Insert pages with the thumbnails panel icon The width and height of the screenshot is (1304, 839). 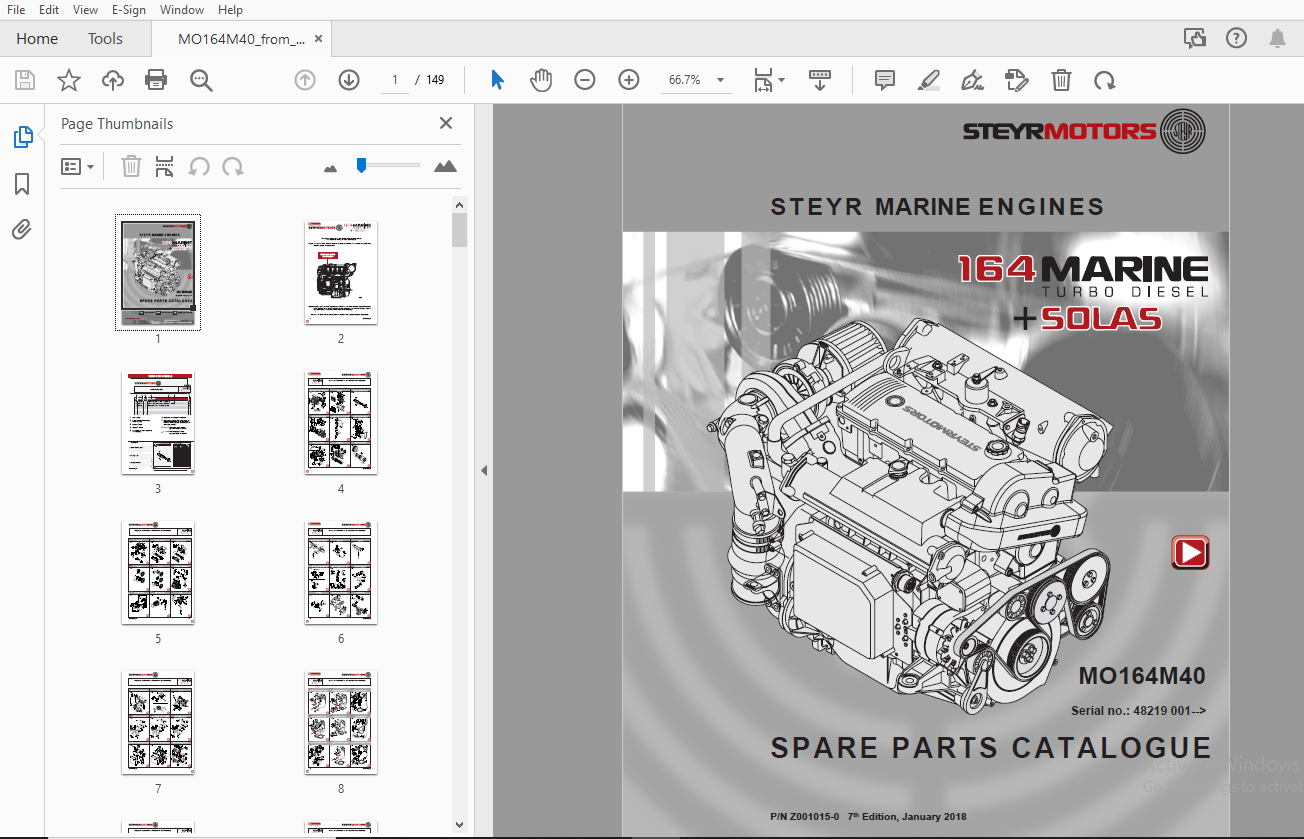165,167
